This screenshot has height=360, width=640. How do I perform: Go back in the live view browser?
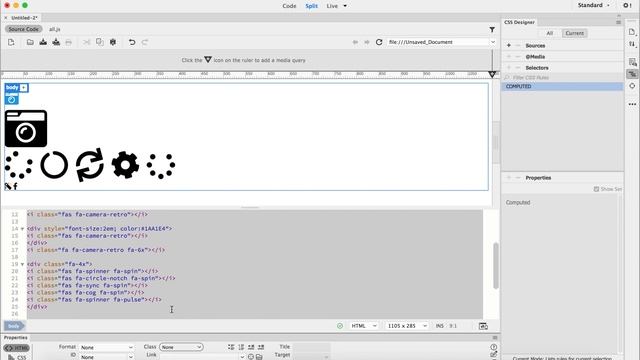coord(355,42)
